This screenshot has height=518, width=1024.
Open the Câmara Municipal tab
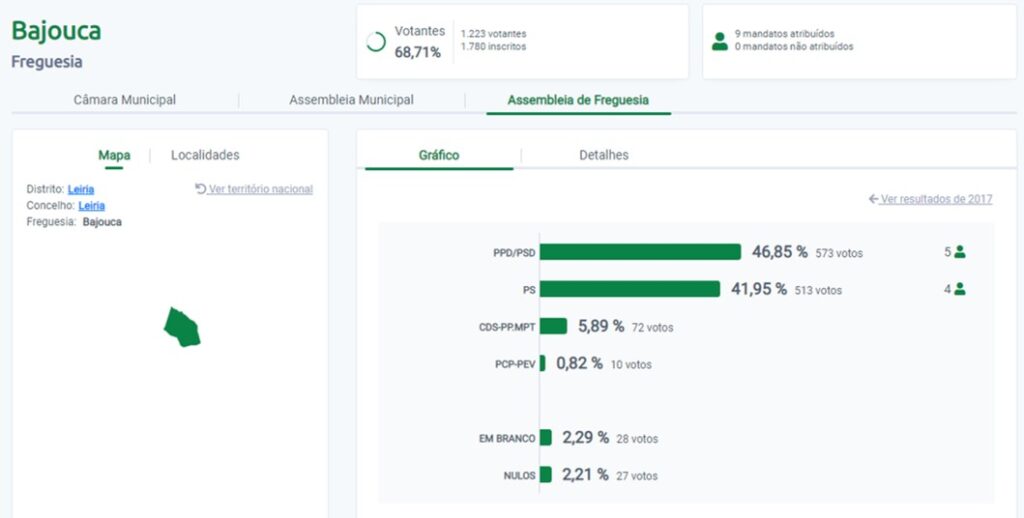tap(125, 100)
